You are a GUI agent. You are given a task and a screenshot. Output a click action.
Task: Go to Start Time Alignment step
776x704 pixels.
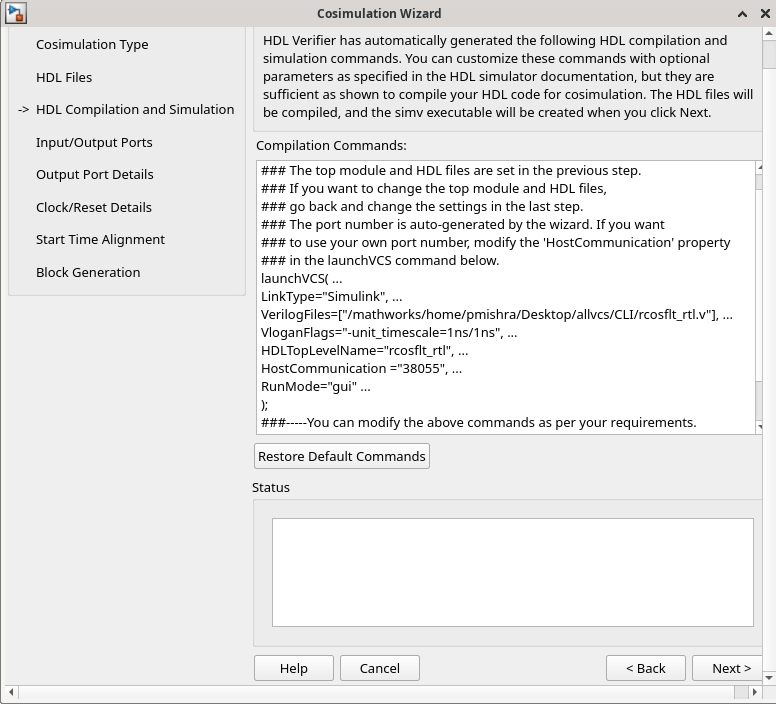coord(100,239)
